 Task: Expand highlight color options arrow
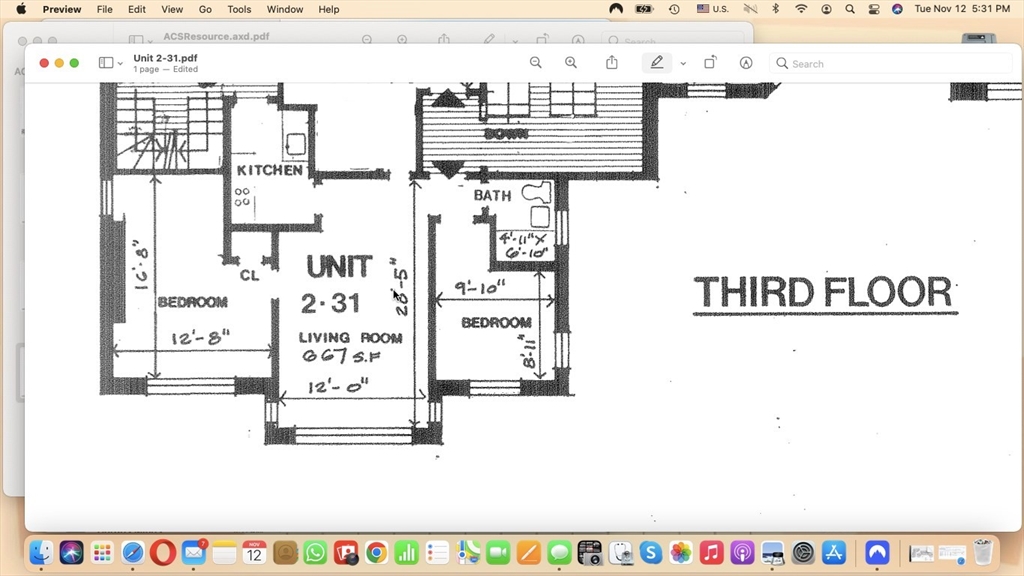pos(683,63)
